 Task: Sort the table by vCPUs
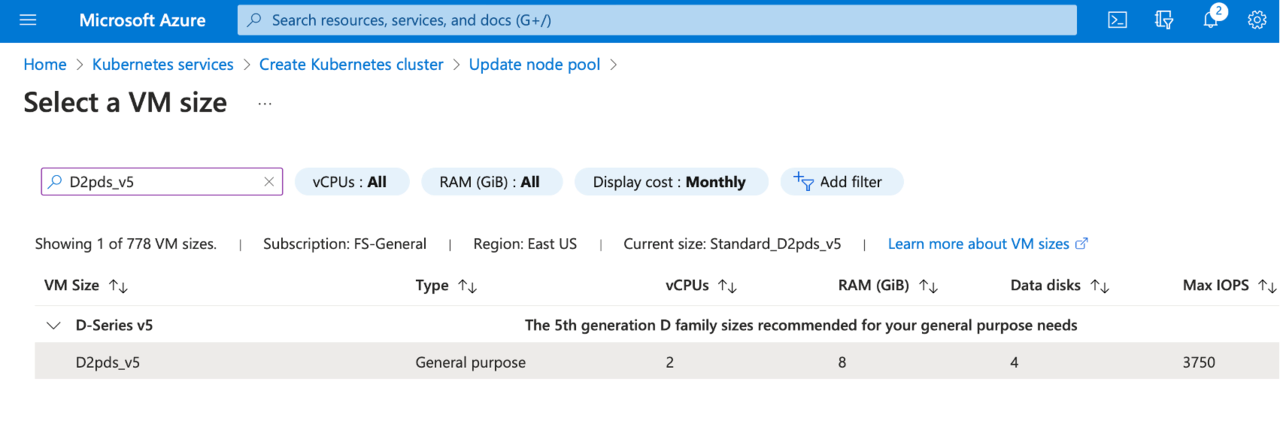tap(728, 286)
